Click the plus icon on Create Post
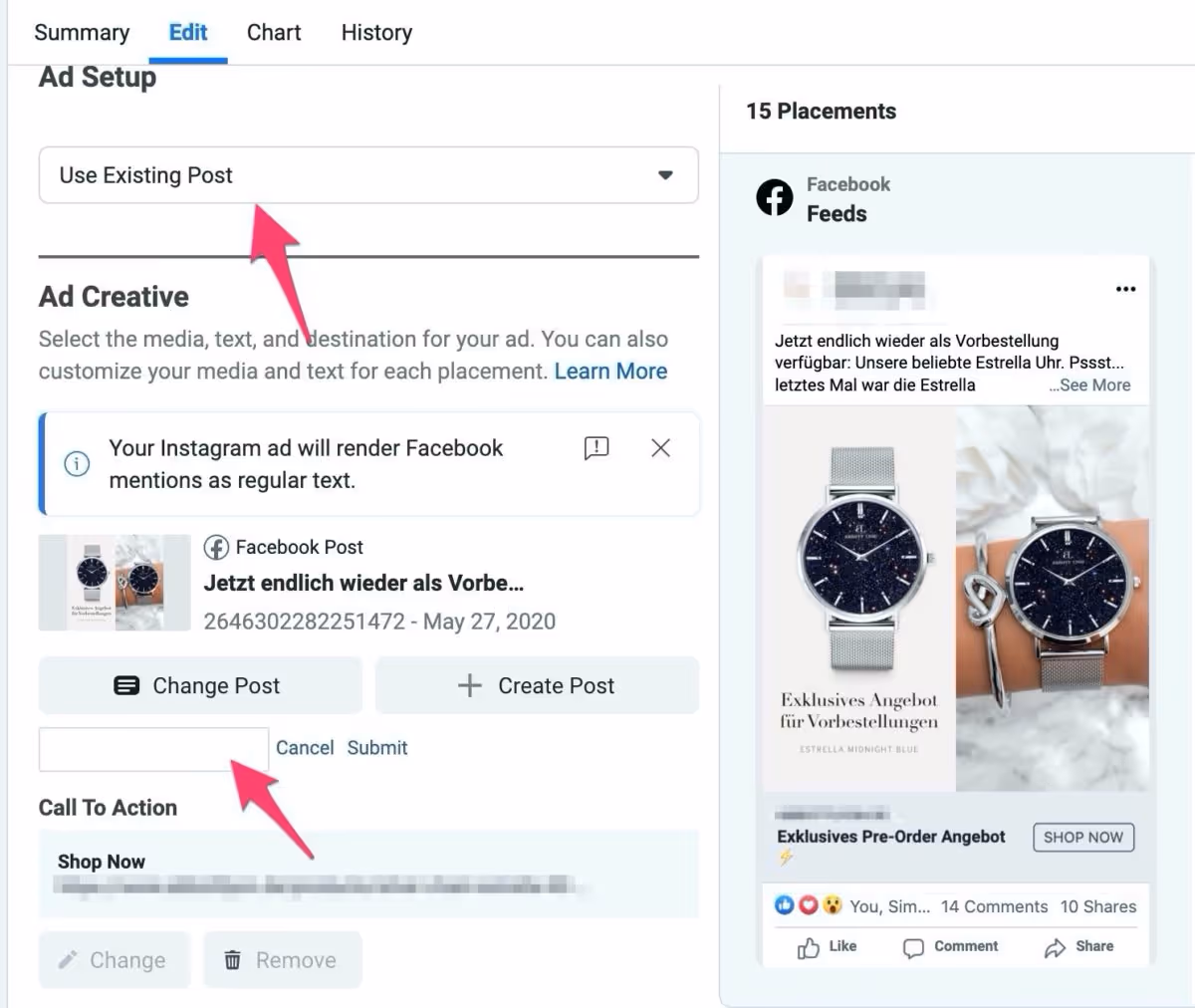This screenshot has height=1008, width=1195. click(x=469, y=685)
